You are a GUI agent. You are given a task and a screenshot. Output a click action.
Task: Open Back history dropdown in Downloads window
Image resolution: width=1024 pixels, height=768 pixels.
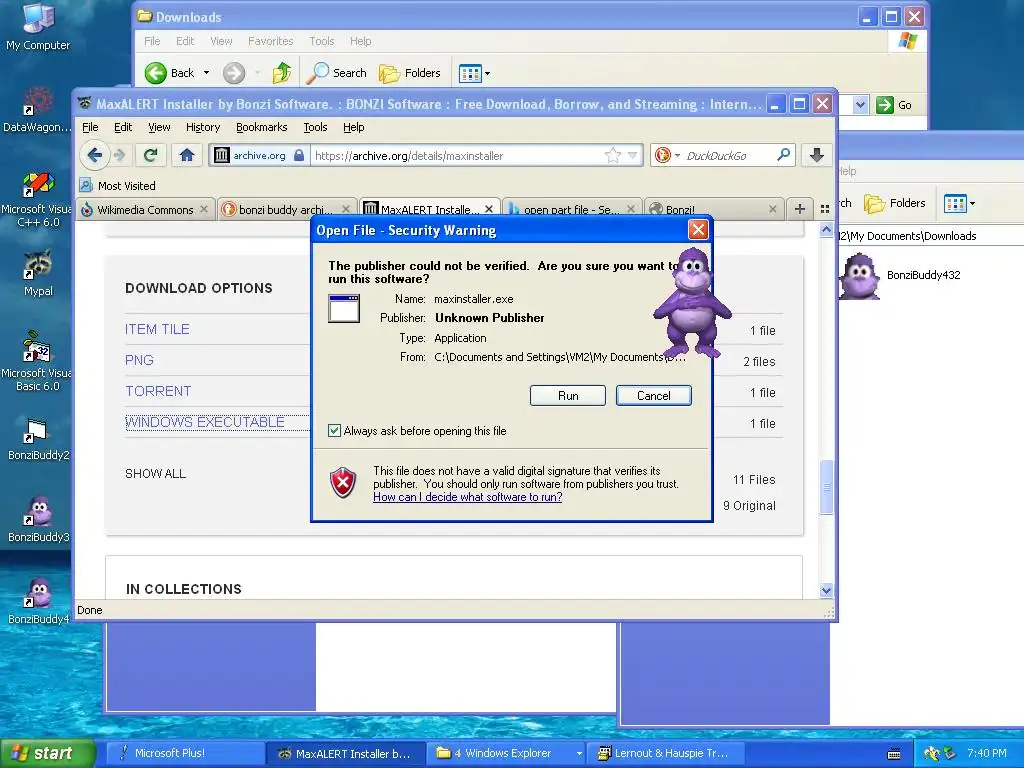(206, 72)
